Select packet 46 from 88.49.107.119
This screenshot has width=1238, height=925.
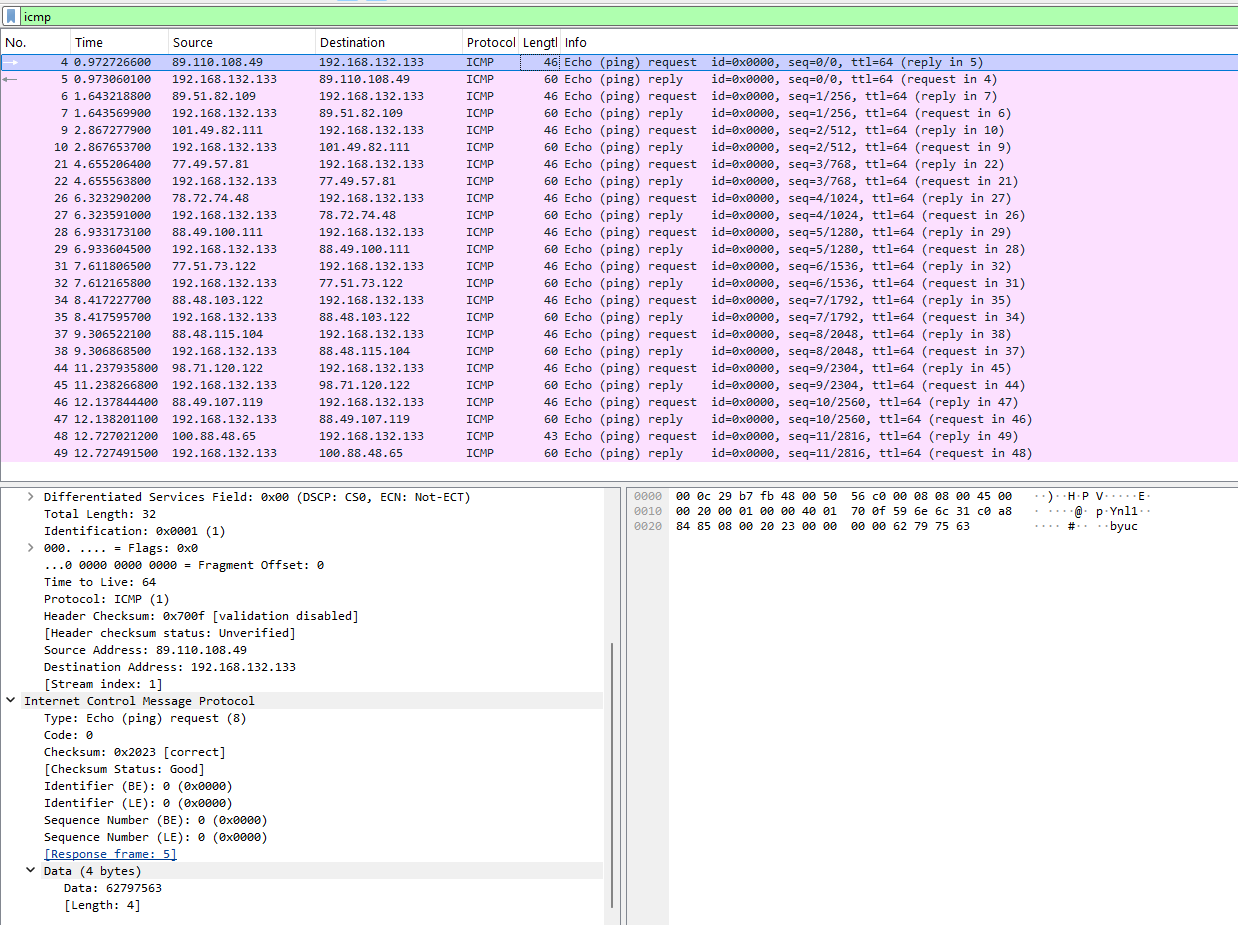click(619, 402)
